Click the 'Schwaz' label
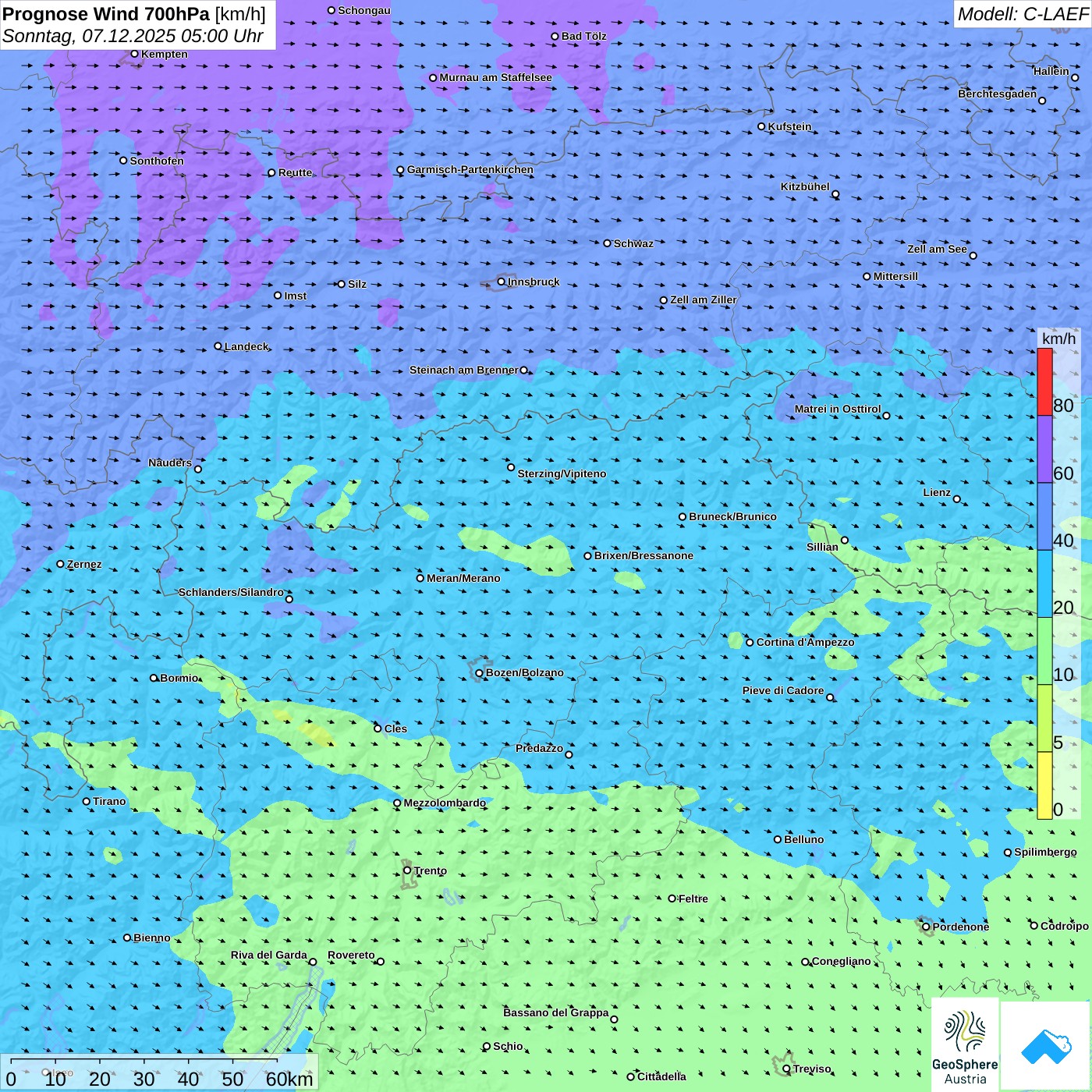1092x1092 pixels. (x=633, y=243)
